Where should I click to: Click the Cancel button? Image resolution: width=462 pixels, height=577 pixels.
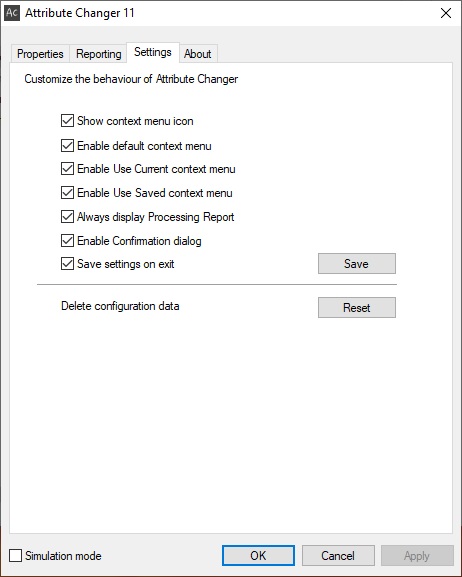click(338, 555)
